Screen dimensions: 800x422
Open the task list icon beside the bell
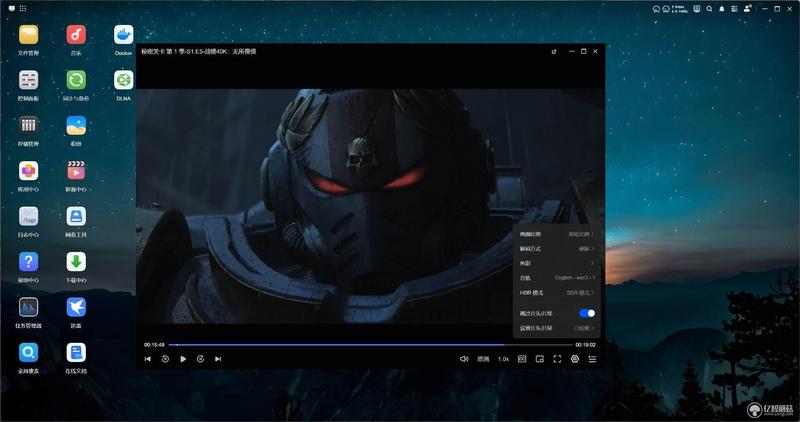(x=734, y=9)
